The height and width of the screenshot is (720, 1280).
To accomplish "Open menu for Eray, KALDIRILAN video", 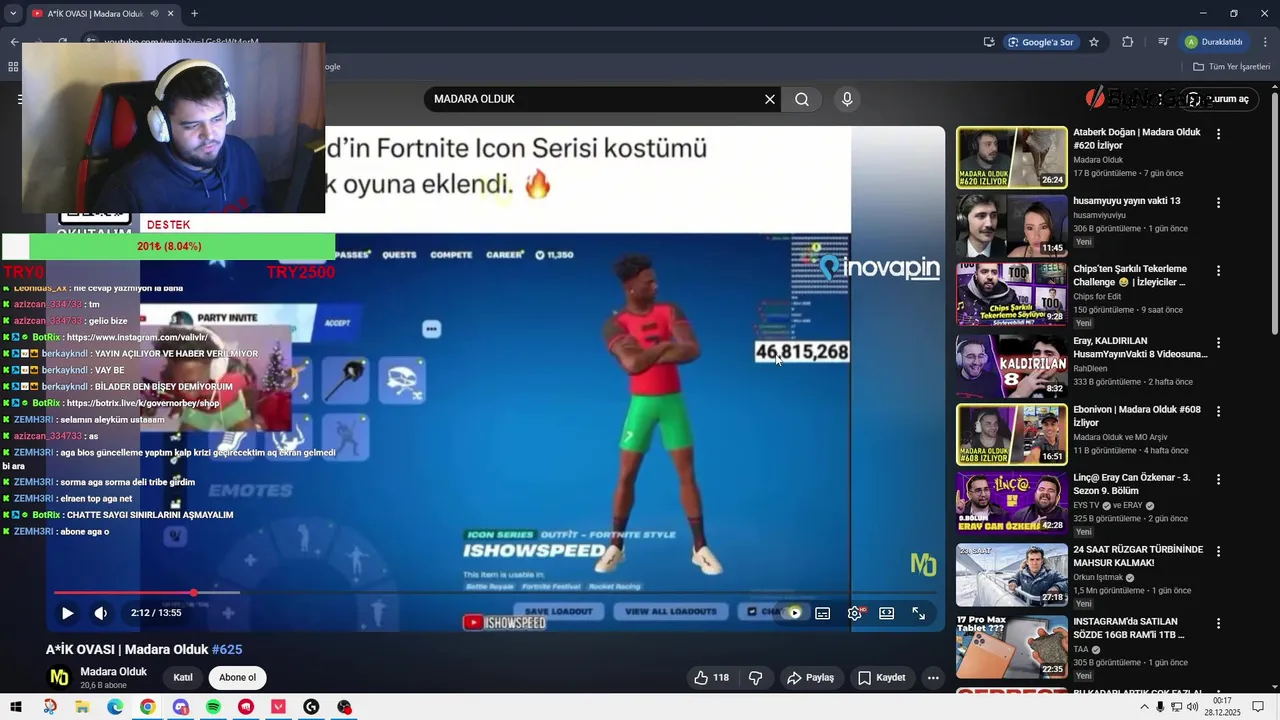I will coord(1218,343).
